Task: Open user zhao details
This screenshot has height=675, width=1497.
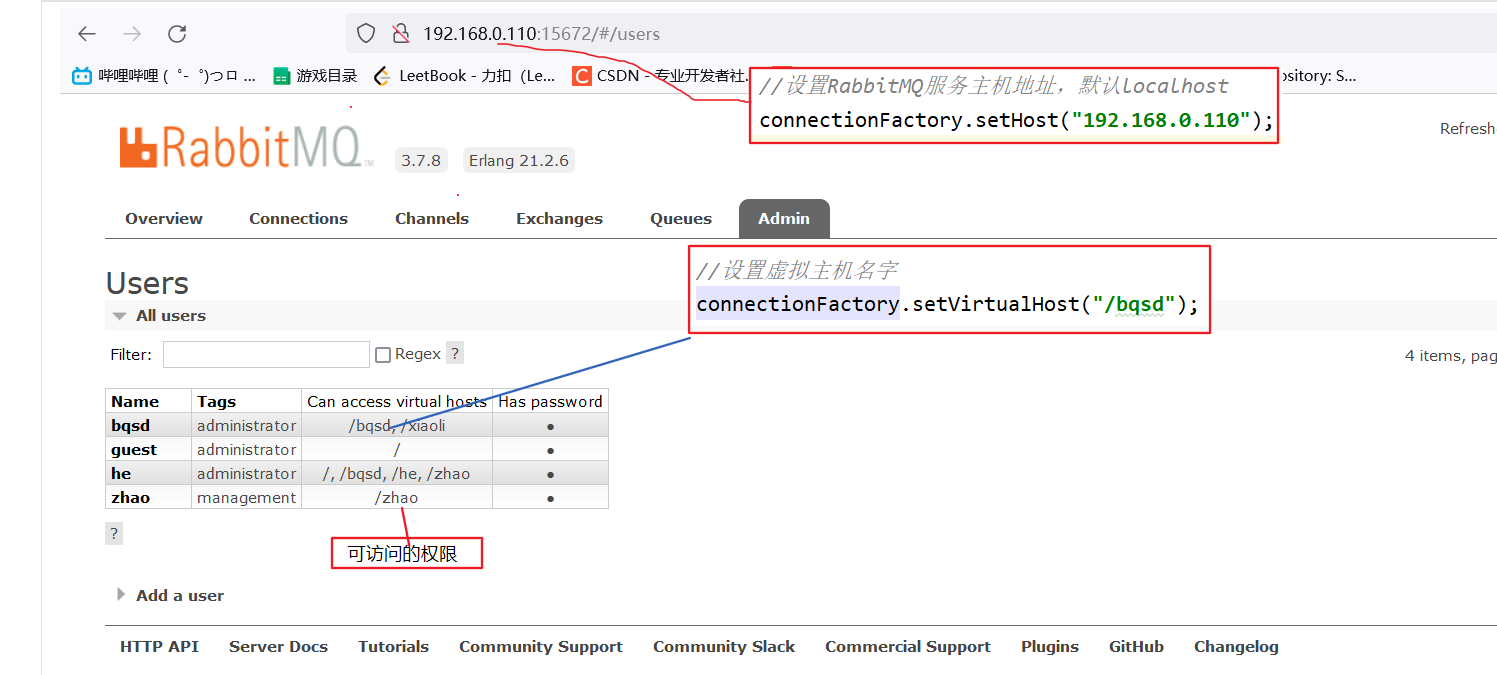Action: tap(130, 498)
